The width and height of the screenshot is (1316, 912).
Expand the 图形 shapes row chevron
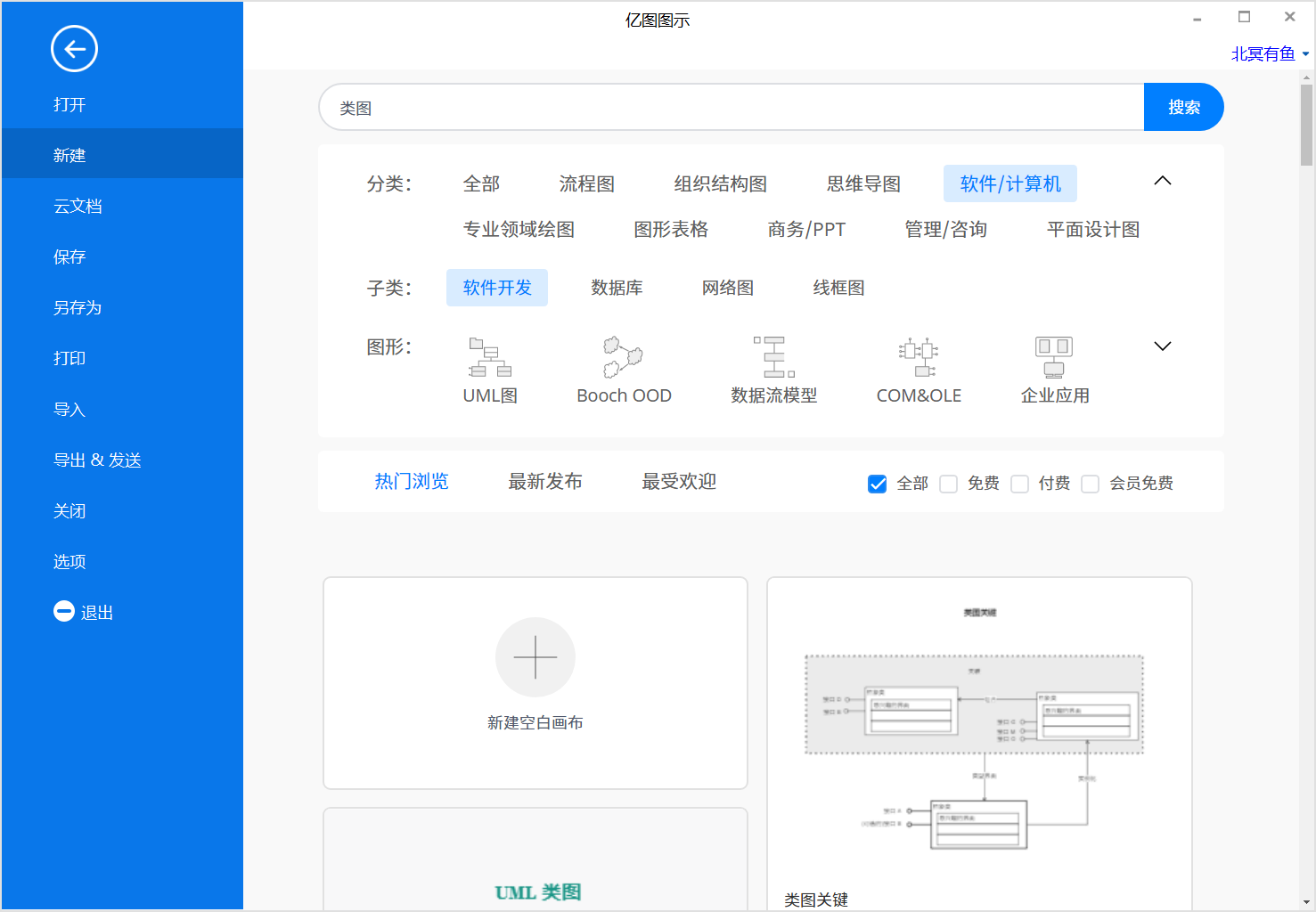click(x=1163, y=346)
